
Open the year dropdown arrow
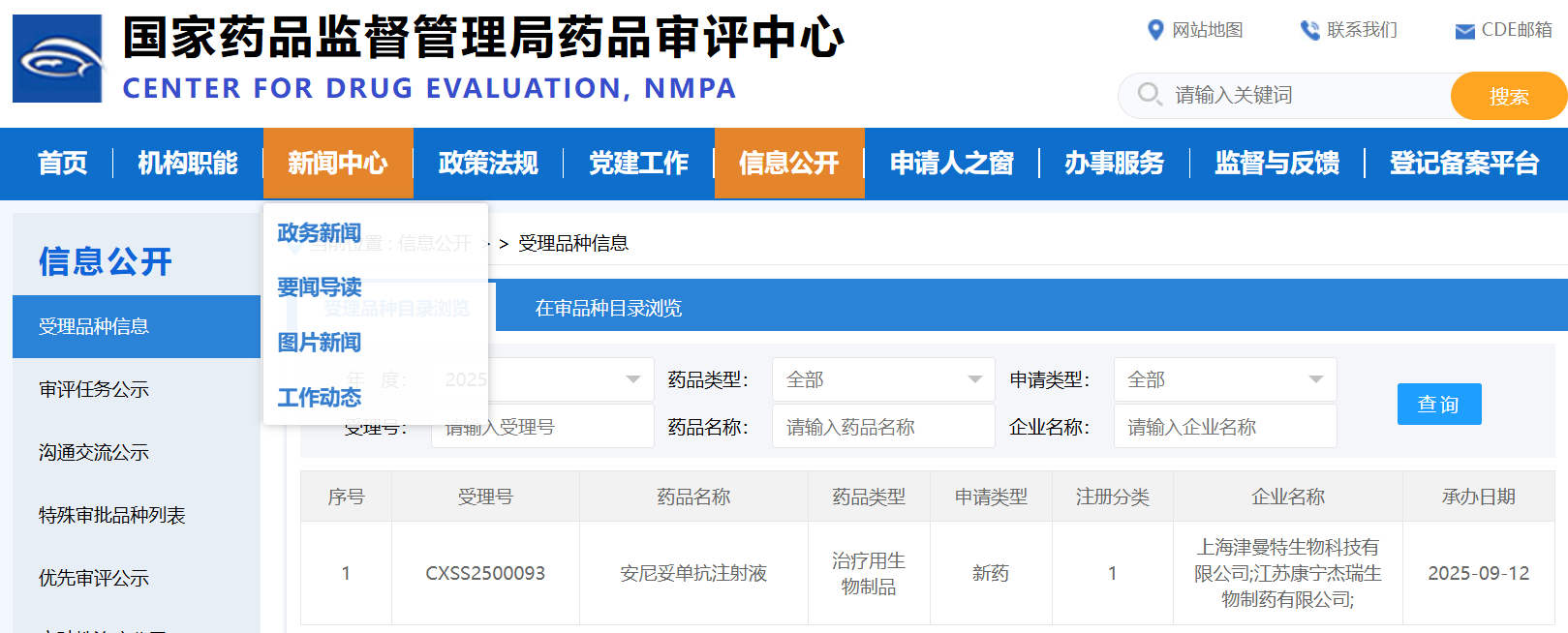(x=632, y=379)
